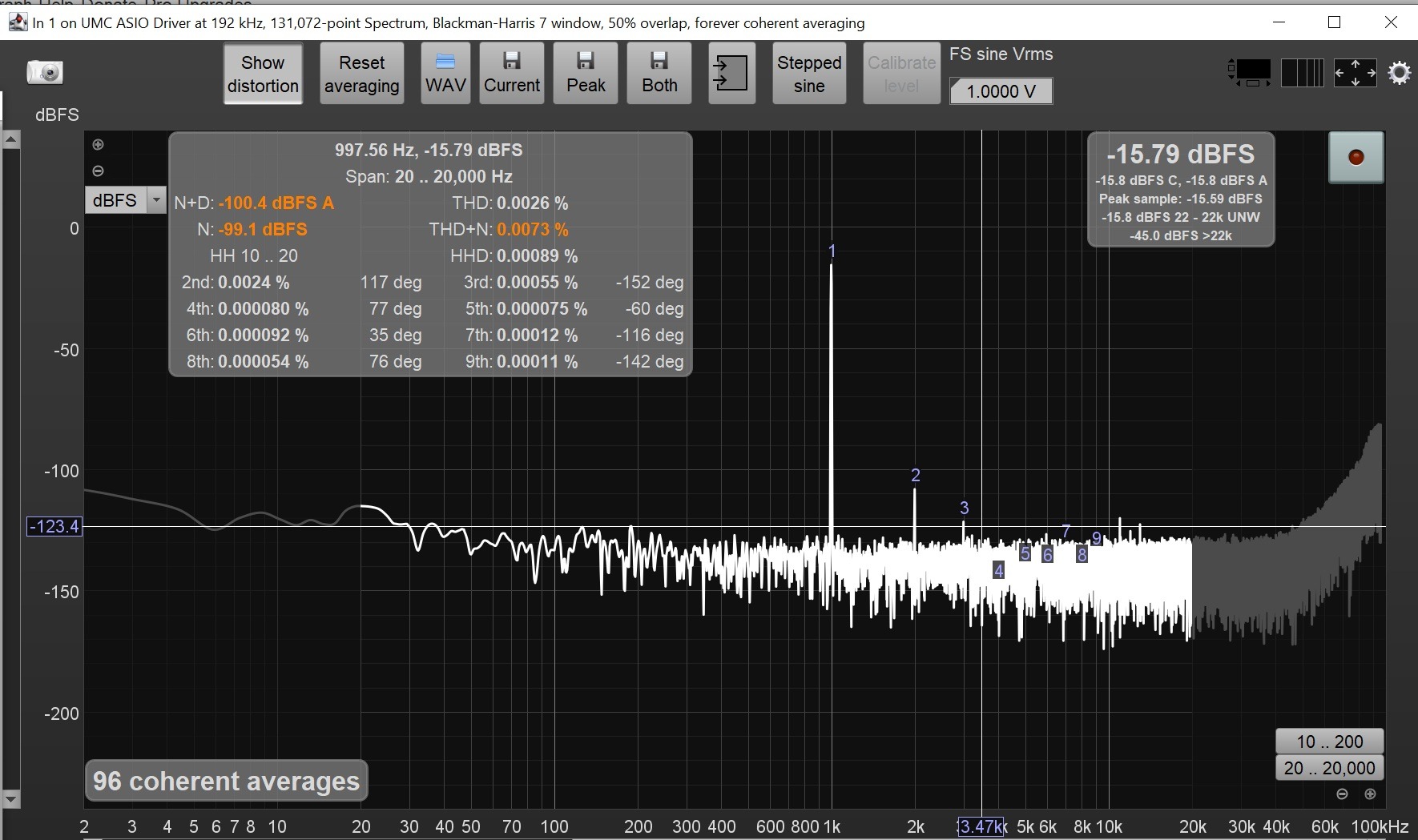Click the 3.47k cursor frequency label
The width and height of the screenshot is (1418, 840).
(x=981, y=826)
